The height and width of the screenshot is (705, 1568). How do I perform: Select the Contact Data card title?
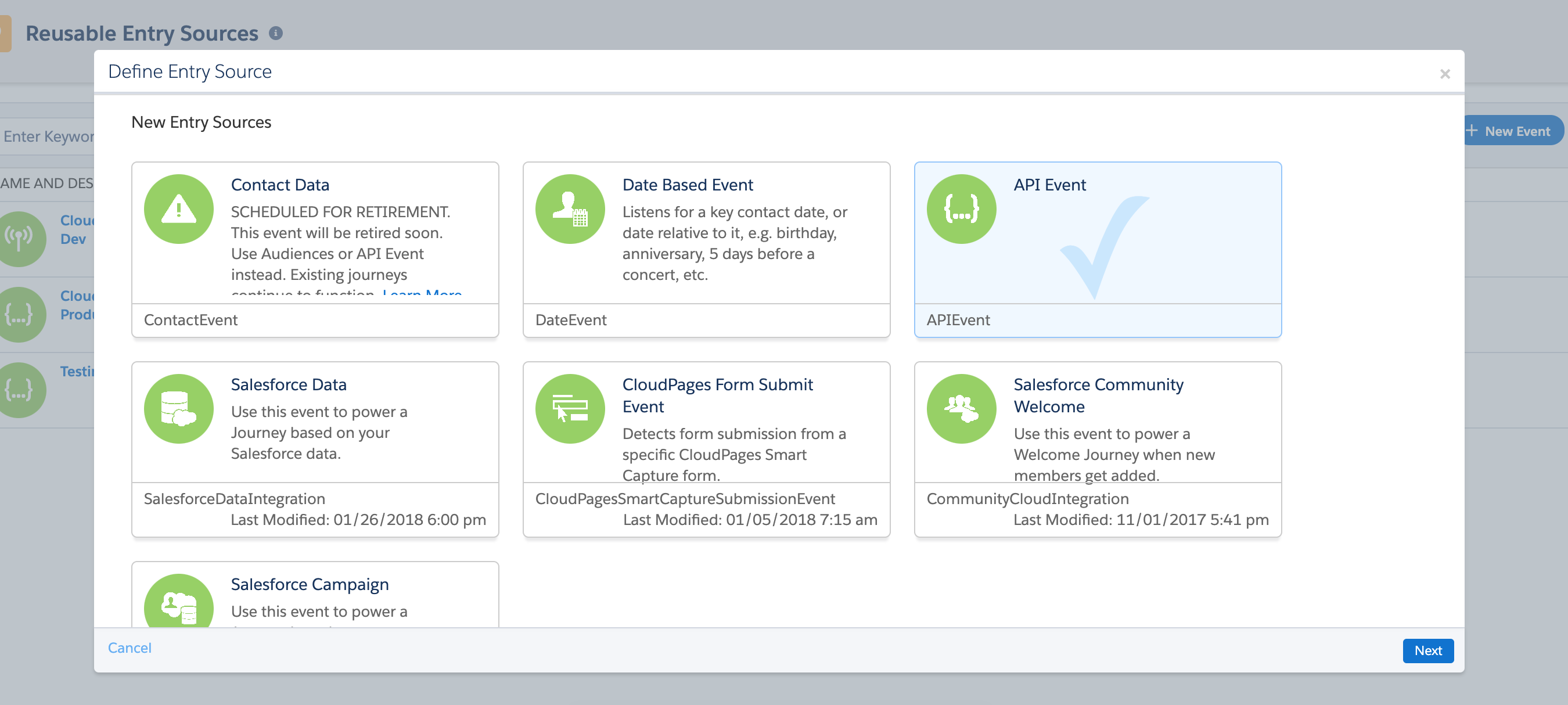280,185
